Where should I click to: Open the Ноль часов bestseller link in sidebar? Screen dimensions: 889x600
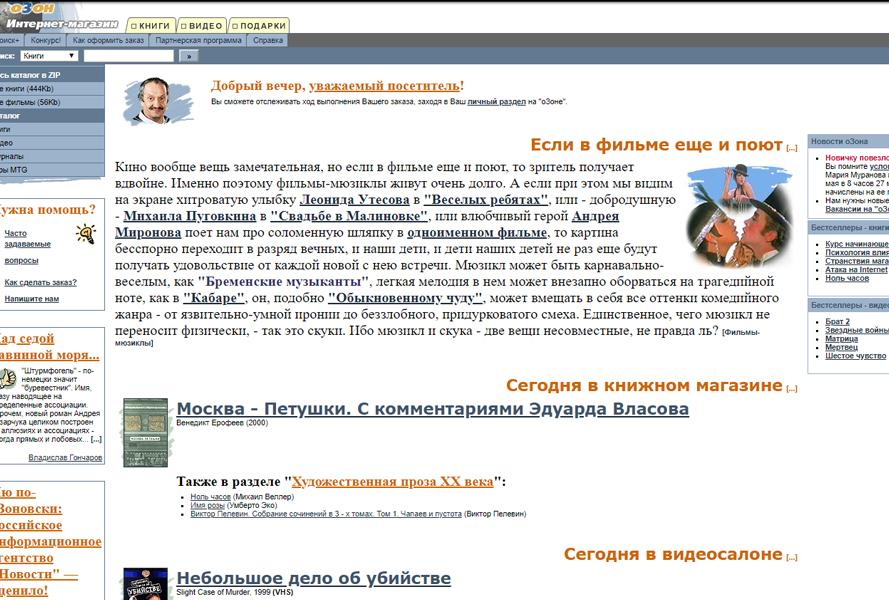click(847, 278)
